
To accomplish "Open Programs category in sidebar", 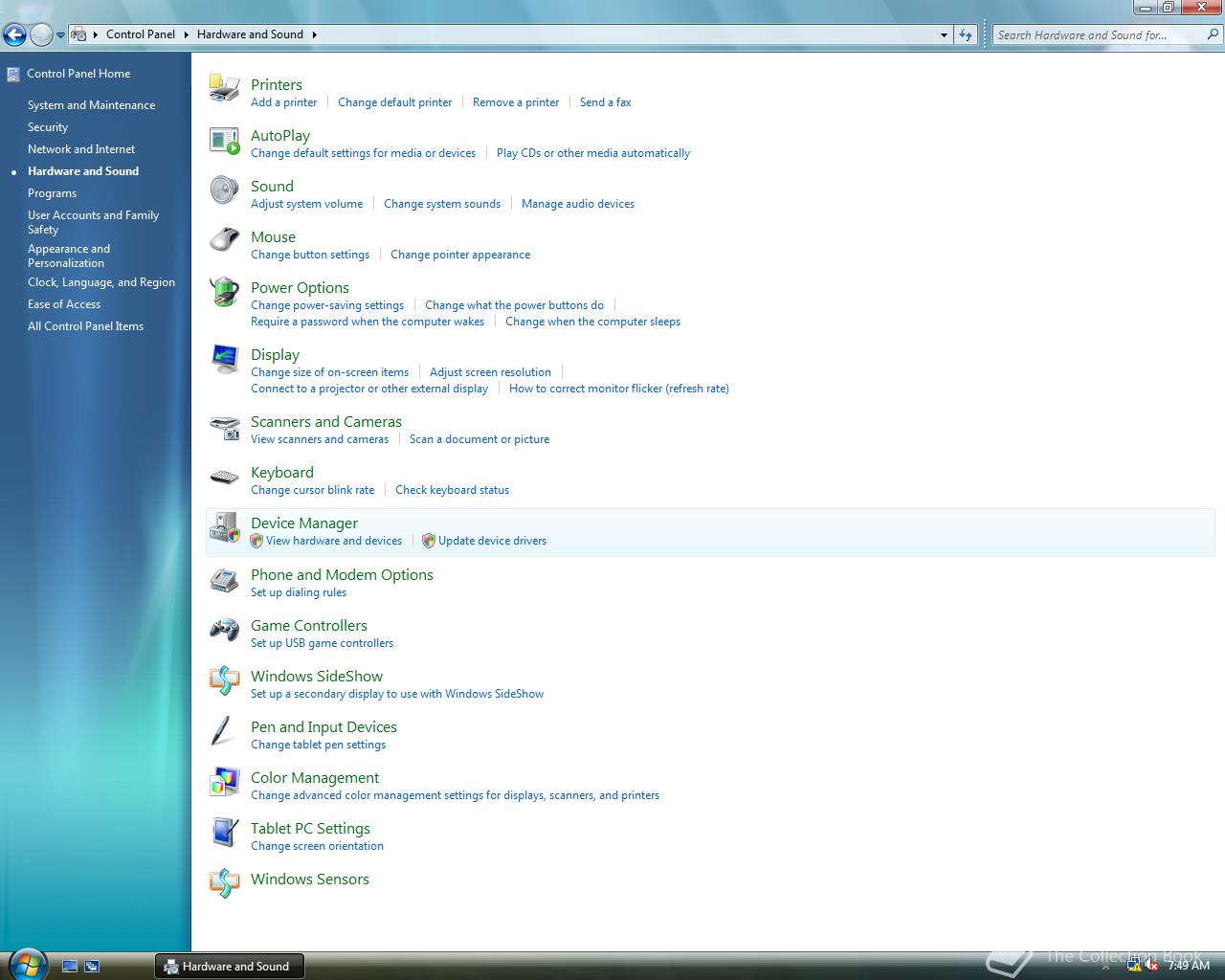I will pyautogui.click(x=52, y=193).
